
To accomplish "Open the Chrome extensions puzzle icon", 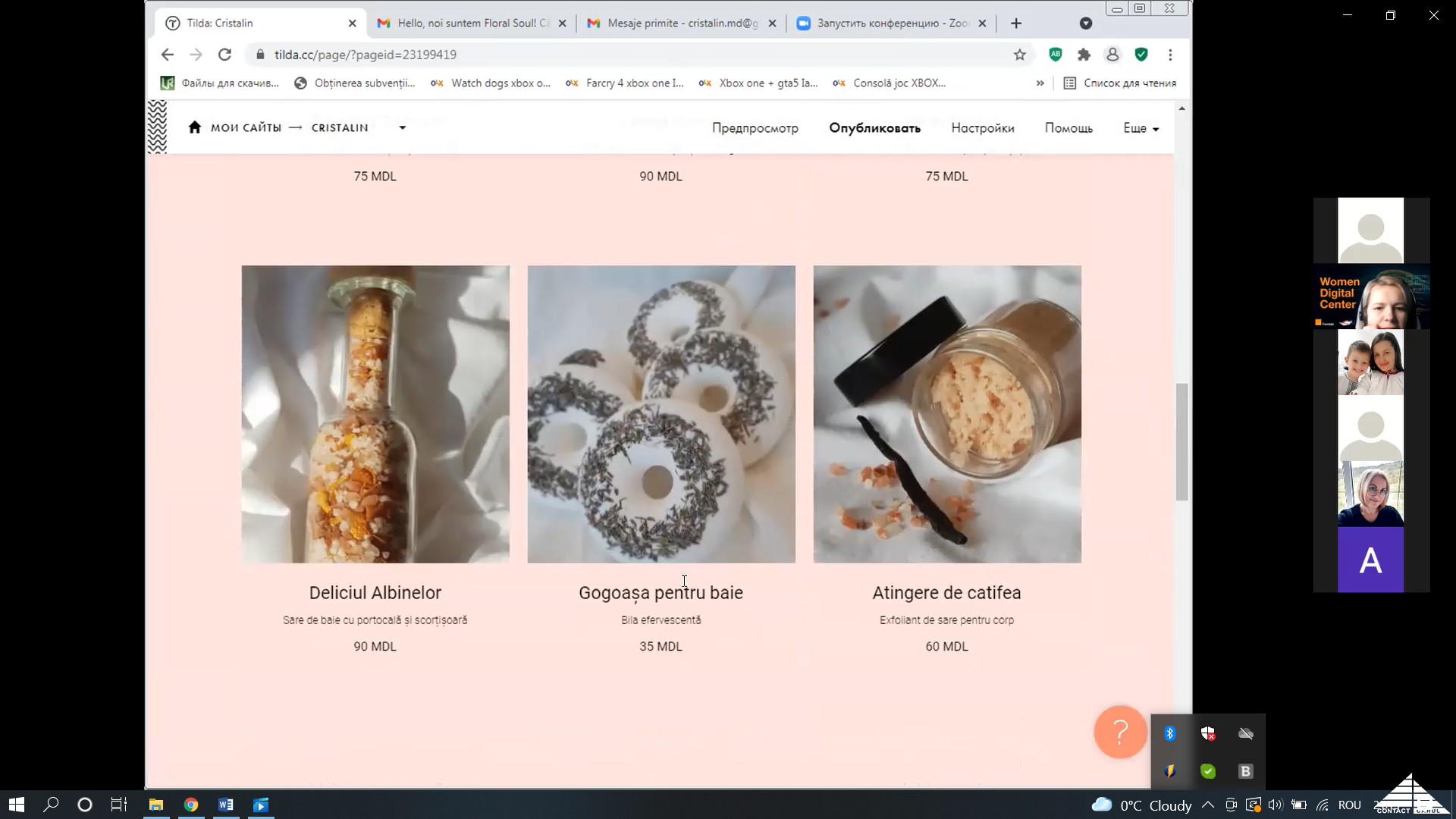I will click(1084, 55).
